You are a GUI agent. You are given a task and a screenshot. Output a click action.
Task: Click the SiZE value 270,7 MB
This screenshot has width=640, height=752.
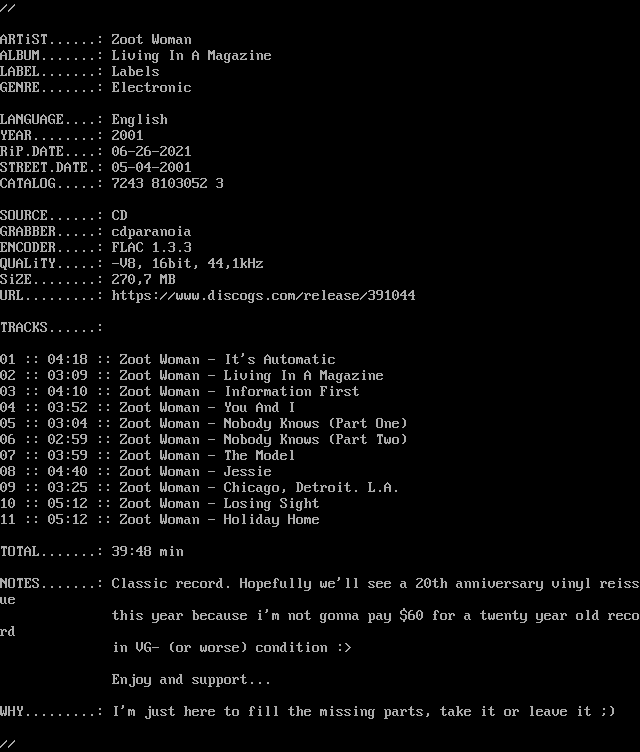click(x=143, y=280)
